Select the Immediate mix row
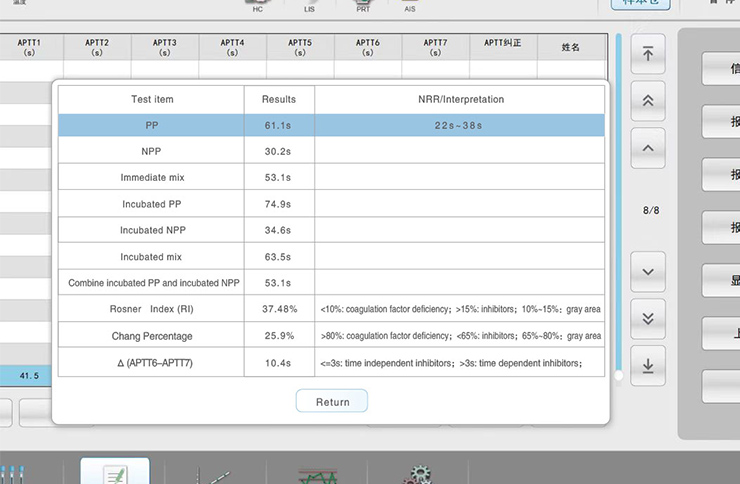 (x=331, y=177)
